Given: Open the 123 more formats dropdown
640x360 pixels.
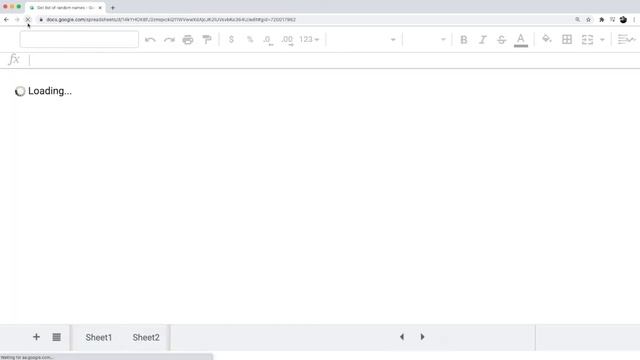Looking at the screenshot, I should pos(309,39).
